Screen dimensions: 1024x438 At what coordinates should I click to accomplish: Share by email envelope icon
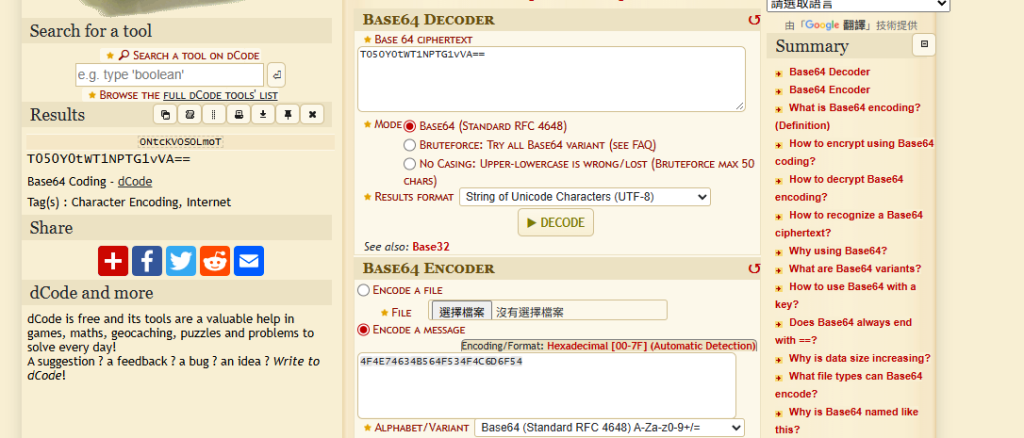click(x=249, y=261)
